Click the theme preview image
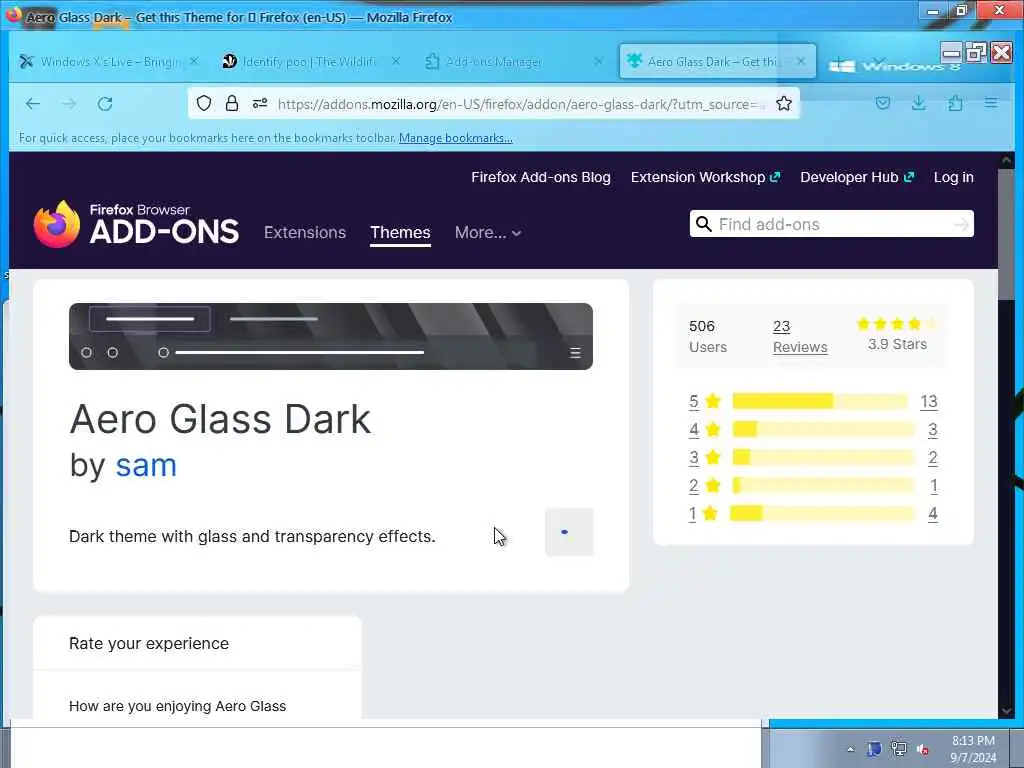The width and height of the screenshot is (1024, 768). (x=331, y=336)
